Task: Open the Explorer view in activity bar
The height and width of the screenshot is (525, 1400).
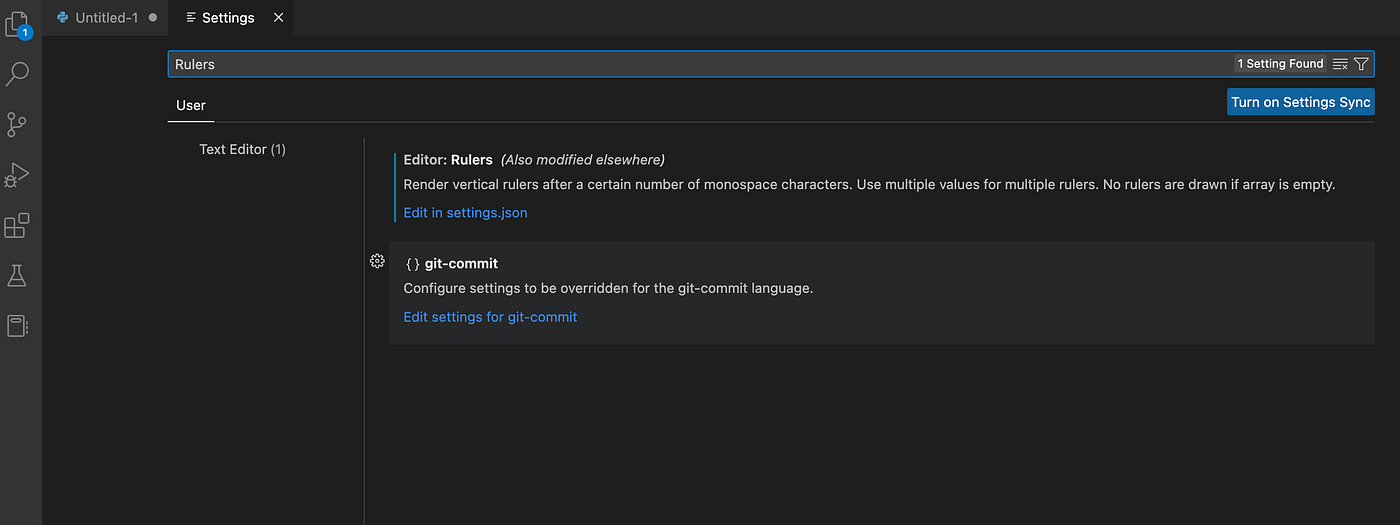Action: 17,23
